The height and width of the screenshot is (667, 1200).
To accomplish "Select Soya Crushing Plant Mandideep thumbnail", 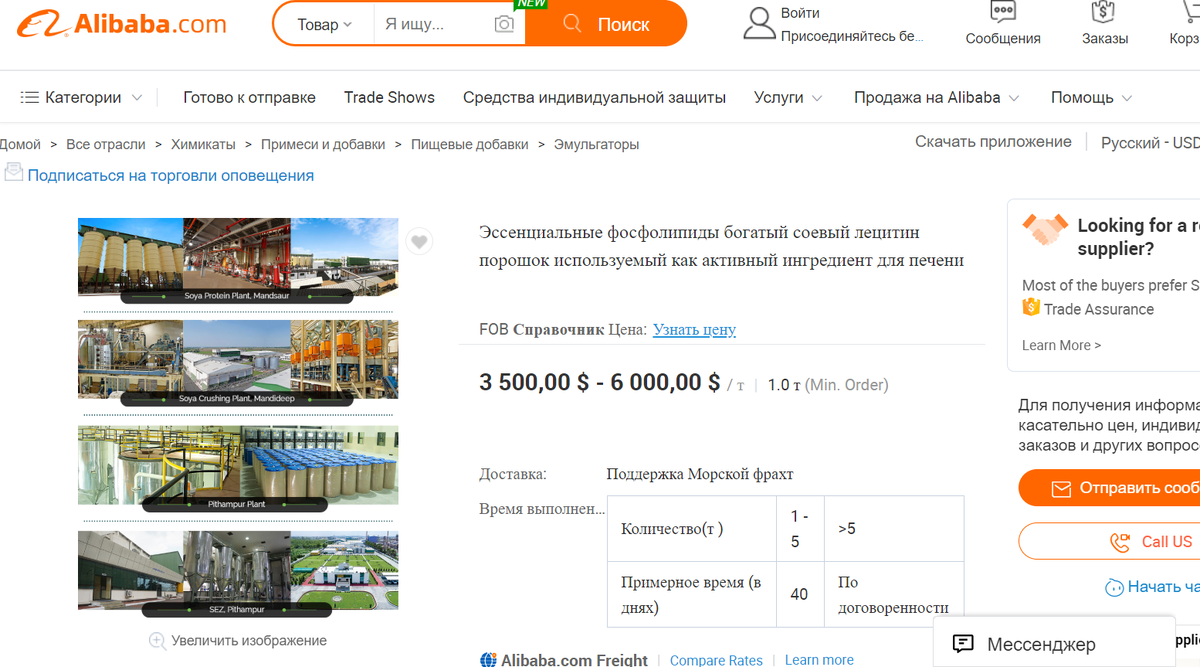I will coord(238,363).
